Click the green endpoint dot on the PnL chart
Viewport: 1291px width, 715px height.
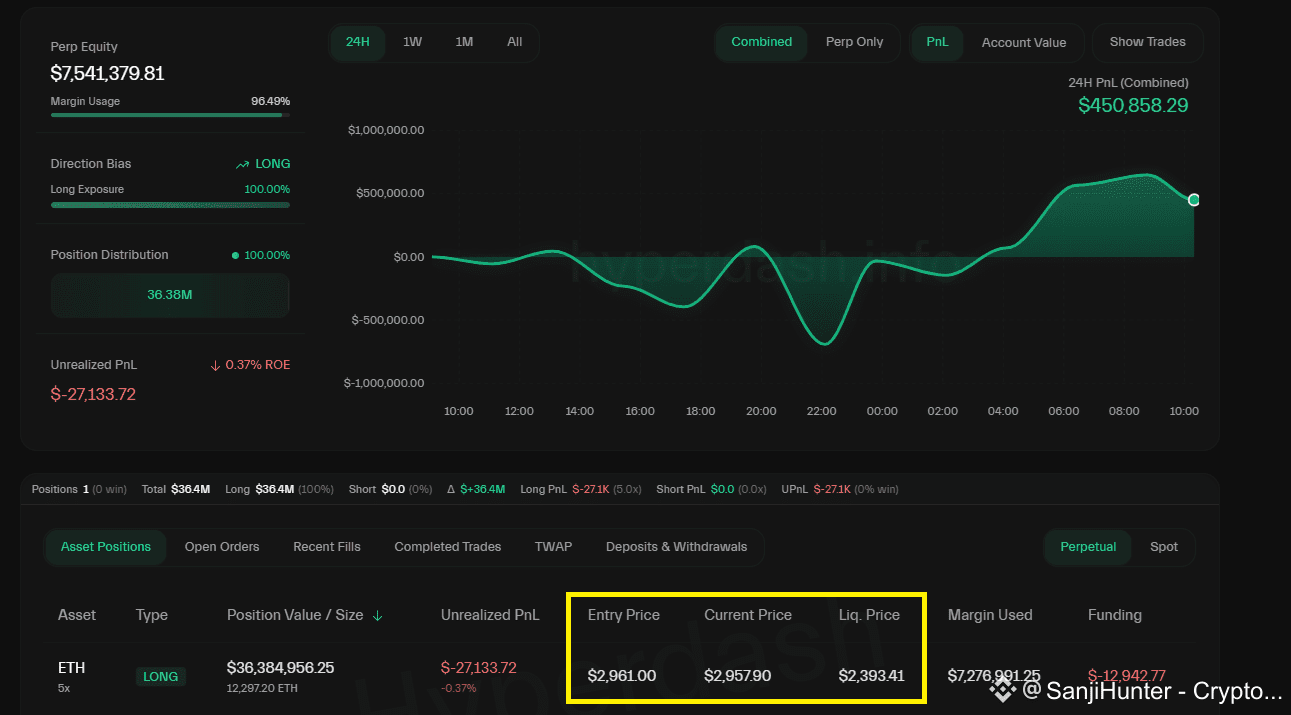pos(1192,199)
